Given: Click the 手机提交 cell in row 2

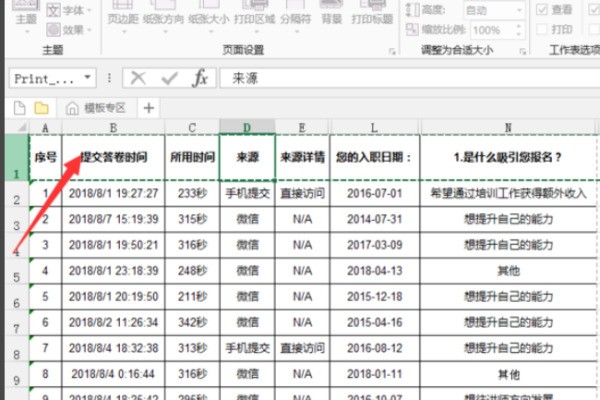Looking at the screenshot, I should pos(247,193).
